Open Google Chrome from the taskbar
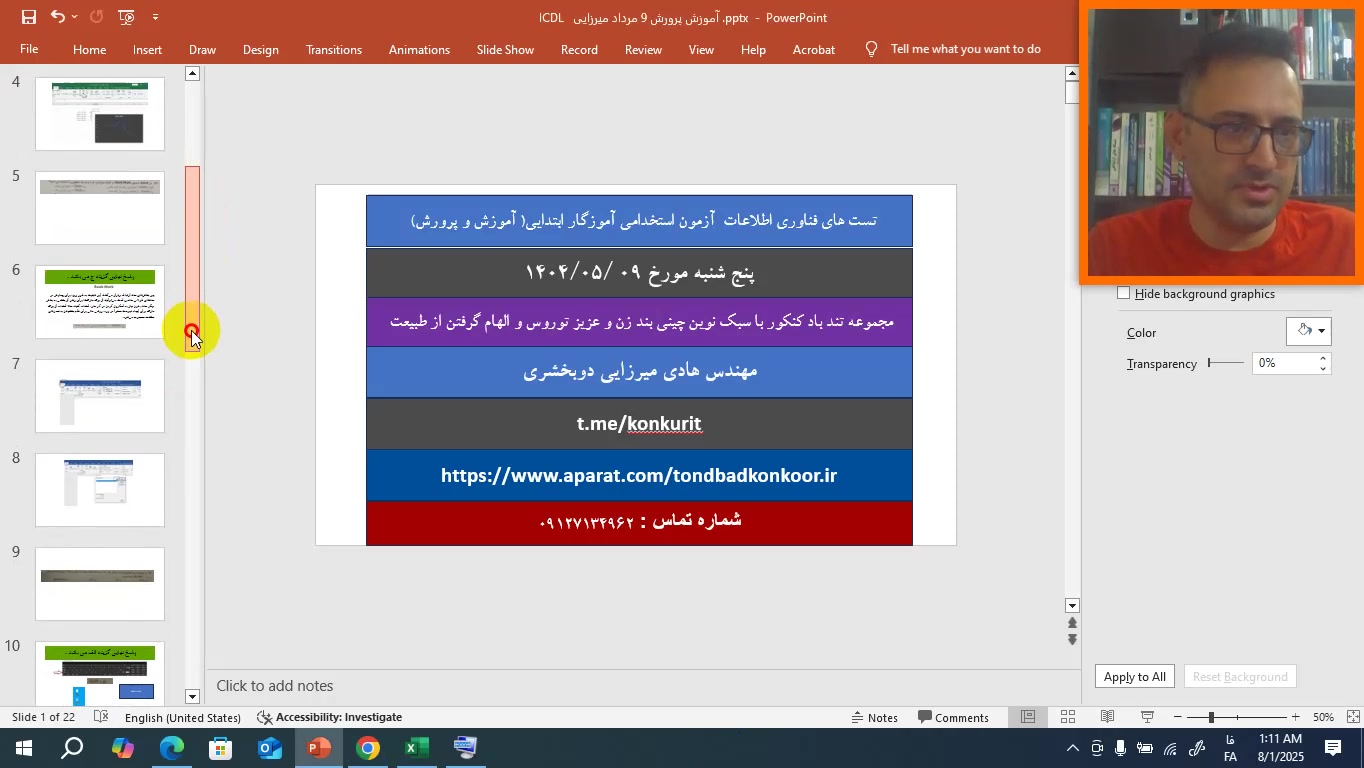The height and width of the screenshot is (768, 1364). 368,748
